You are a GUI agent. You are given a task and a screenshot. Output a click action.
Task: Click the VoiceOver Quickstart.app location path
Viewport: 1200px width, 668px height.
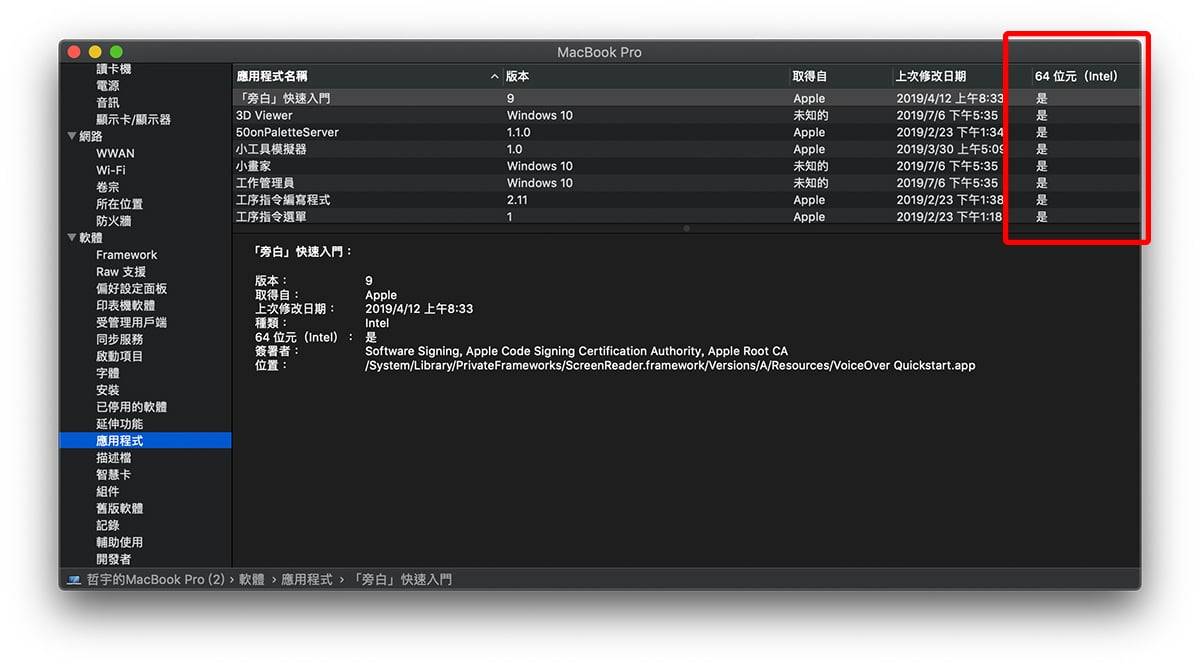coord(670,366)
